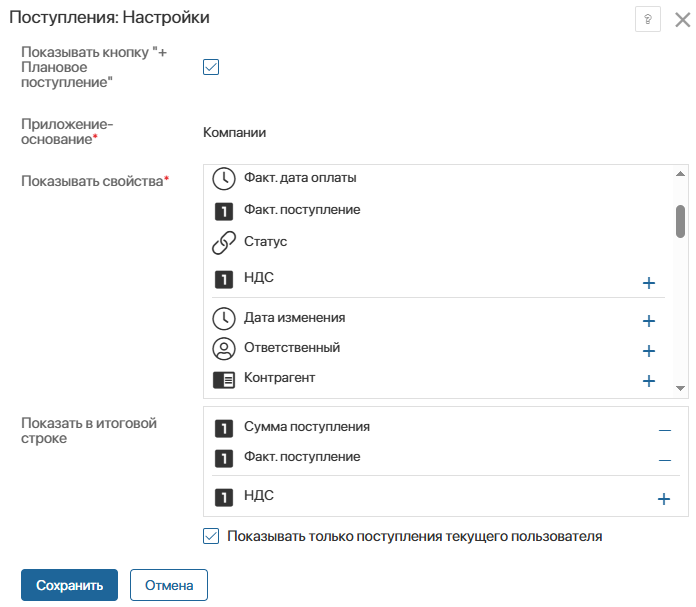This screenshot has width=696, height=607.
Task: Click the 'Показывать свойства' field label
Action: tap(95, 181)
